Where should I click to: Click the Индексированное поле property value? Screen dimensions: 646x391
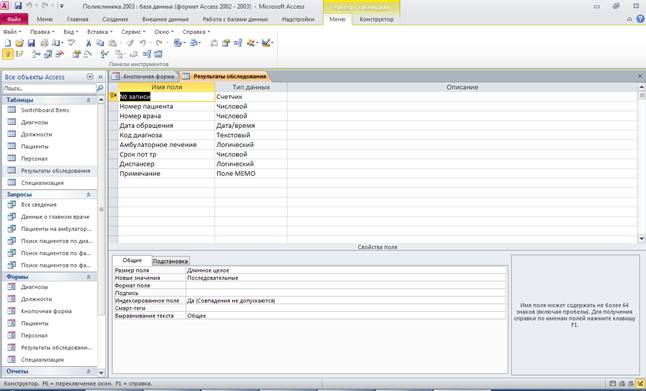coord(346,301)
